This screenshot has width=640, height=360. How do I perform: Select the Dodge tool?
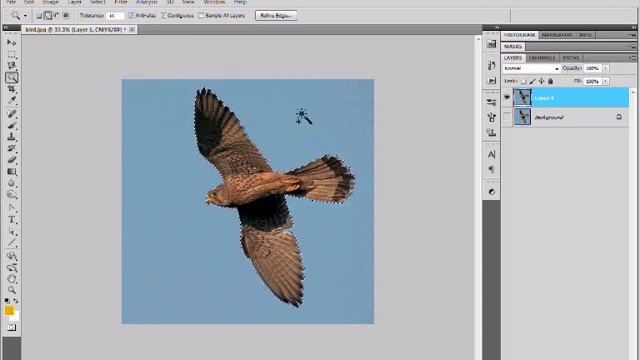tap(11, 195)
